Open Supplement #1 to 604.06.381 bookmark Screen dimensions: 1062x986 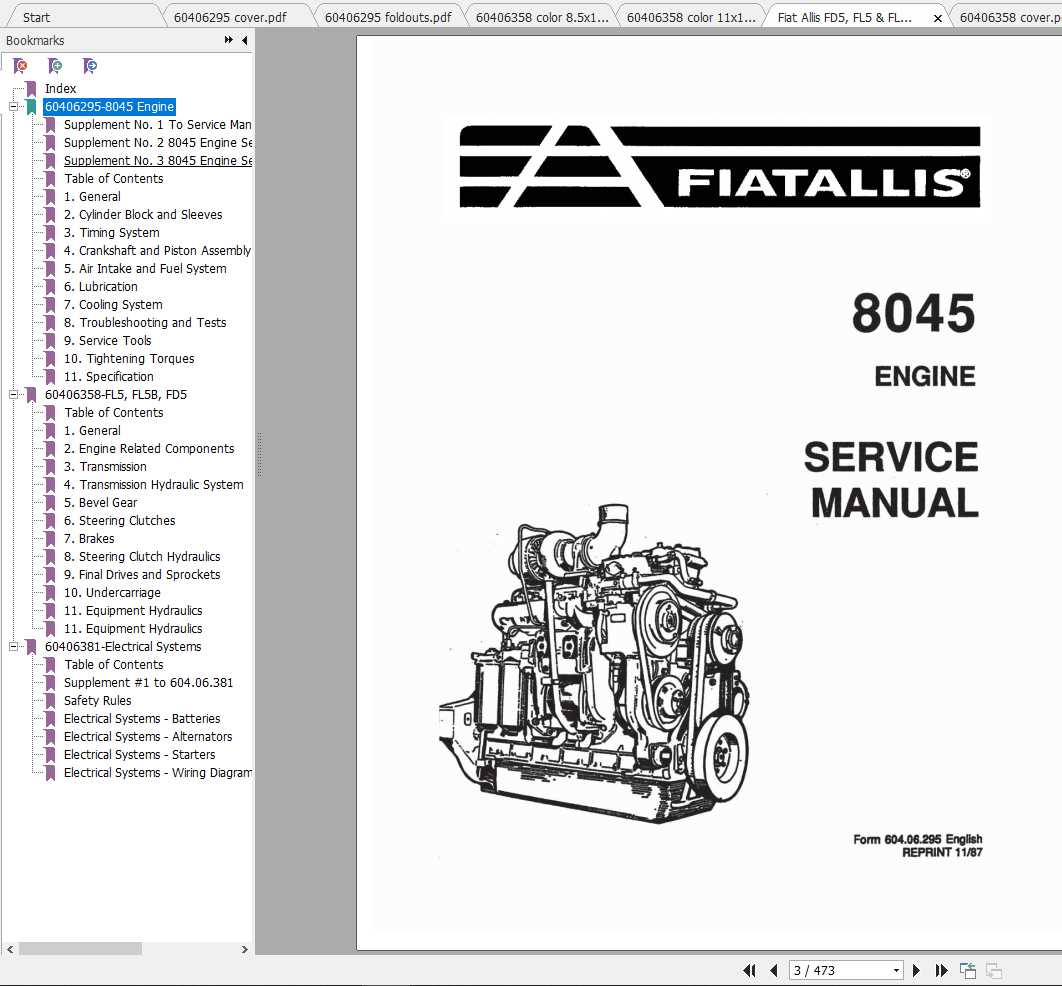click(x=148, y=683)
